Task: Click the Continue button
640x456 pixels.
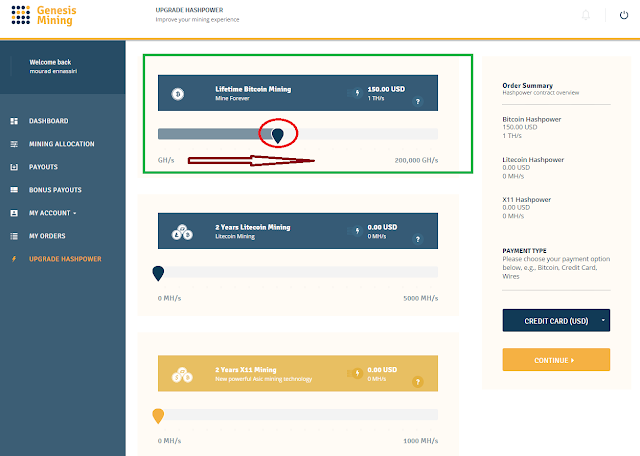Action: tap(556, 360)
